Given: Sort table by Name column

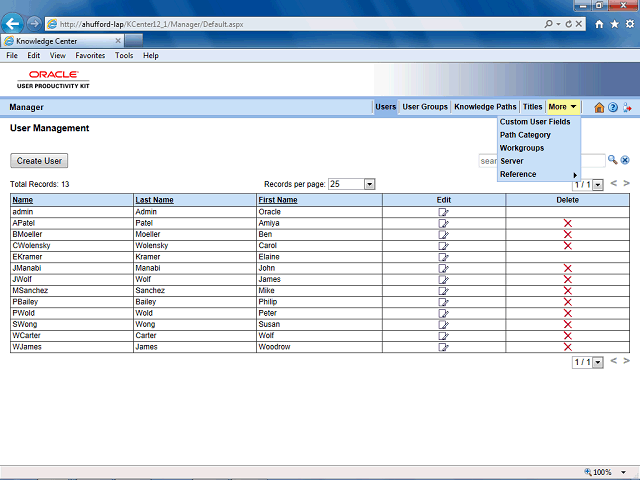Looking at the screenshot, I should 23,200.
